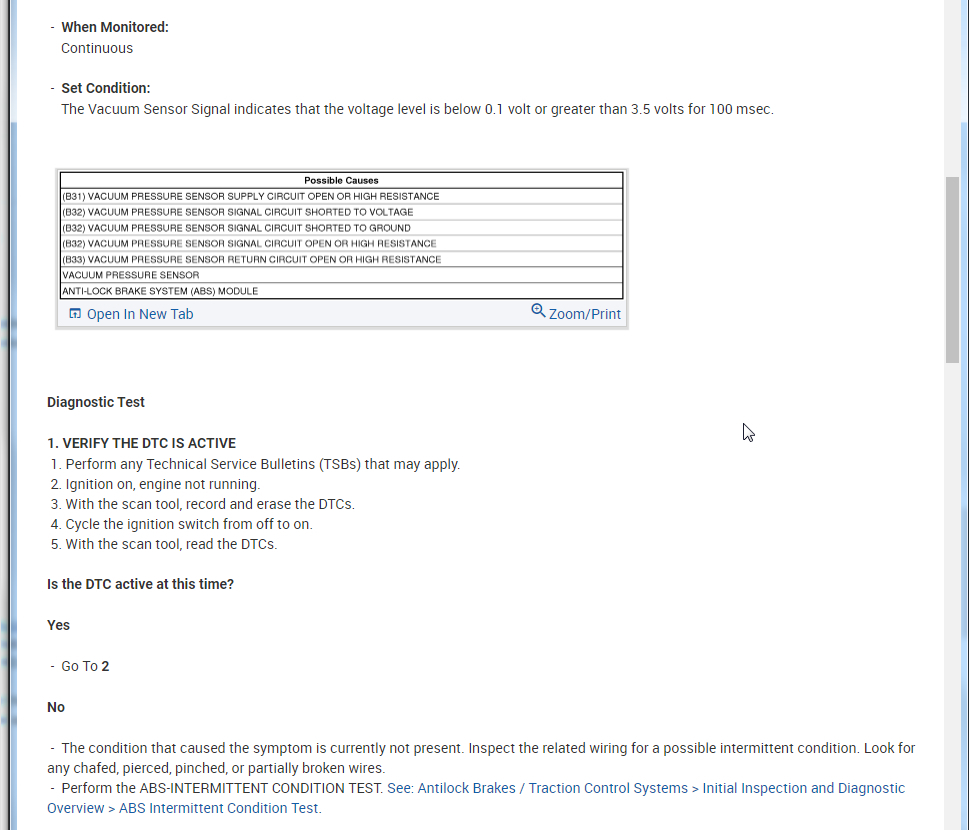The image size is (969, 830).
Task: Click the ANTI-LOCK BRAKE SYSTEM (ABS) MODULE row
Action: tap(160, 291)
